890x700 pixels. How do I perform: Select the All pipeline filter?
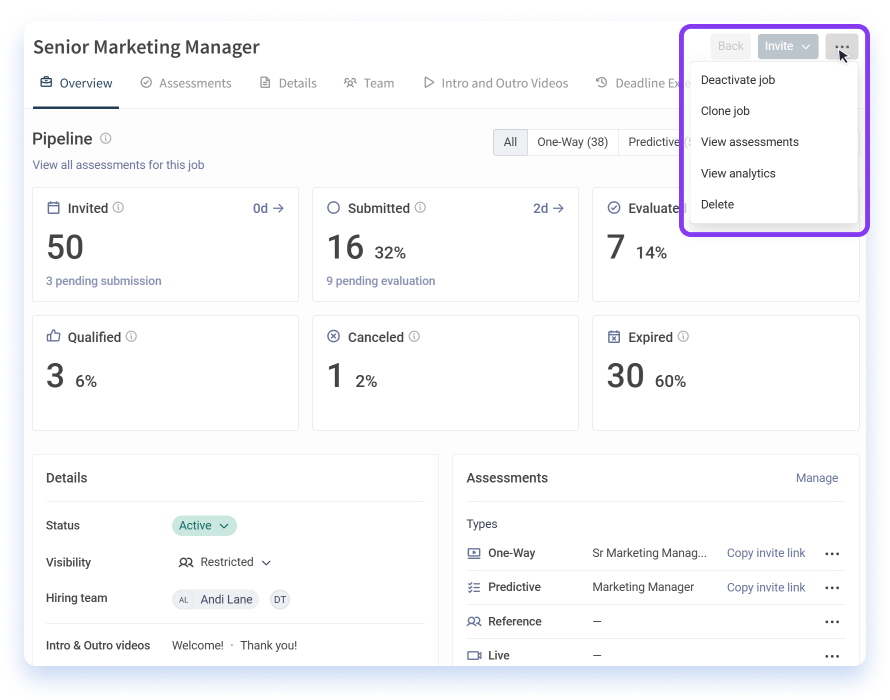click(x=510, y=142)
